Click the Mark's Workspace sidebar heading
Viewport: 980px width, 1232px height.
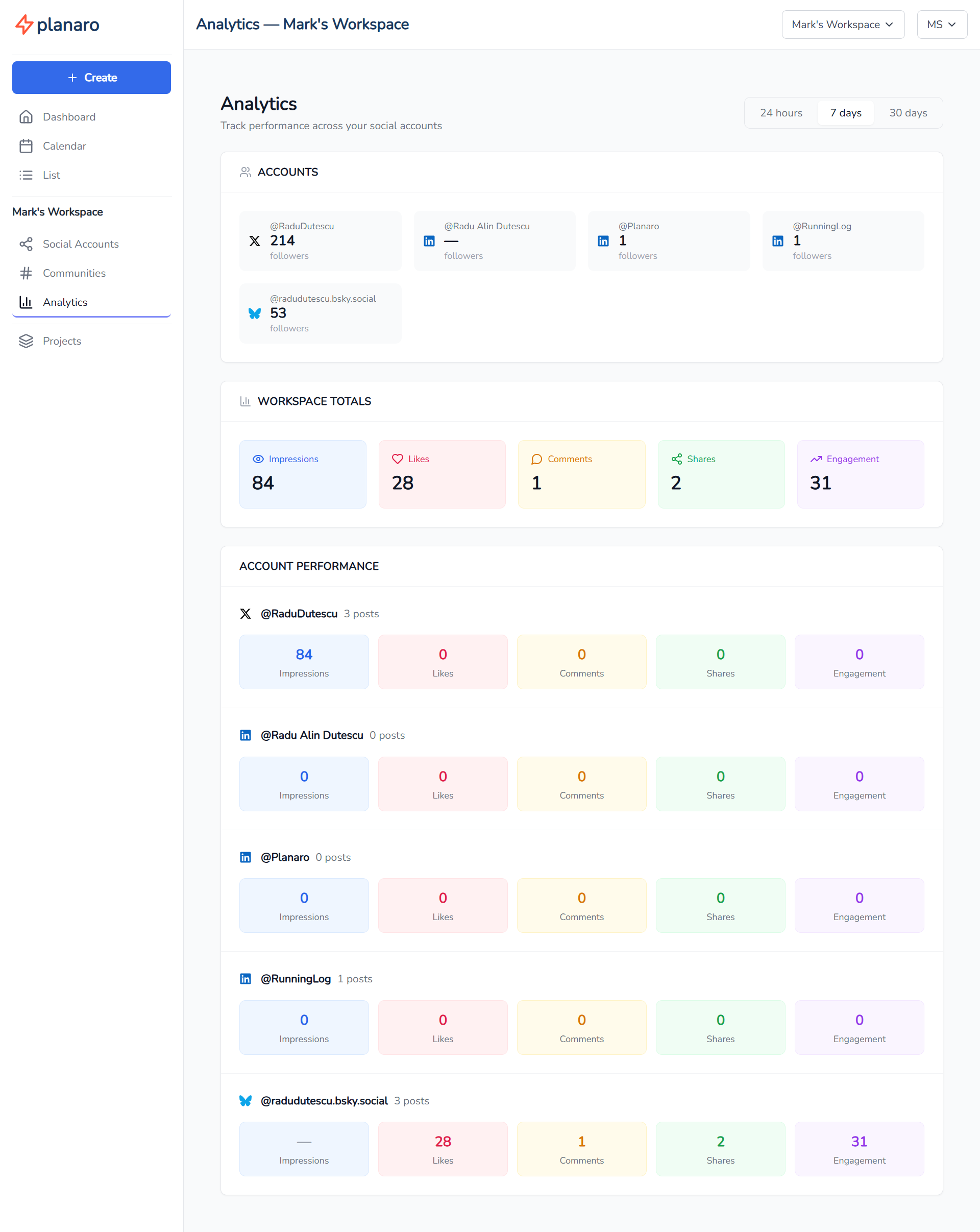pyautogui.click(x=58, y=212)
